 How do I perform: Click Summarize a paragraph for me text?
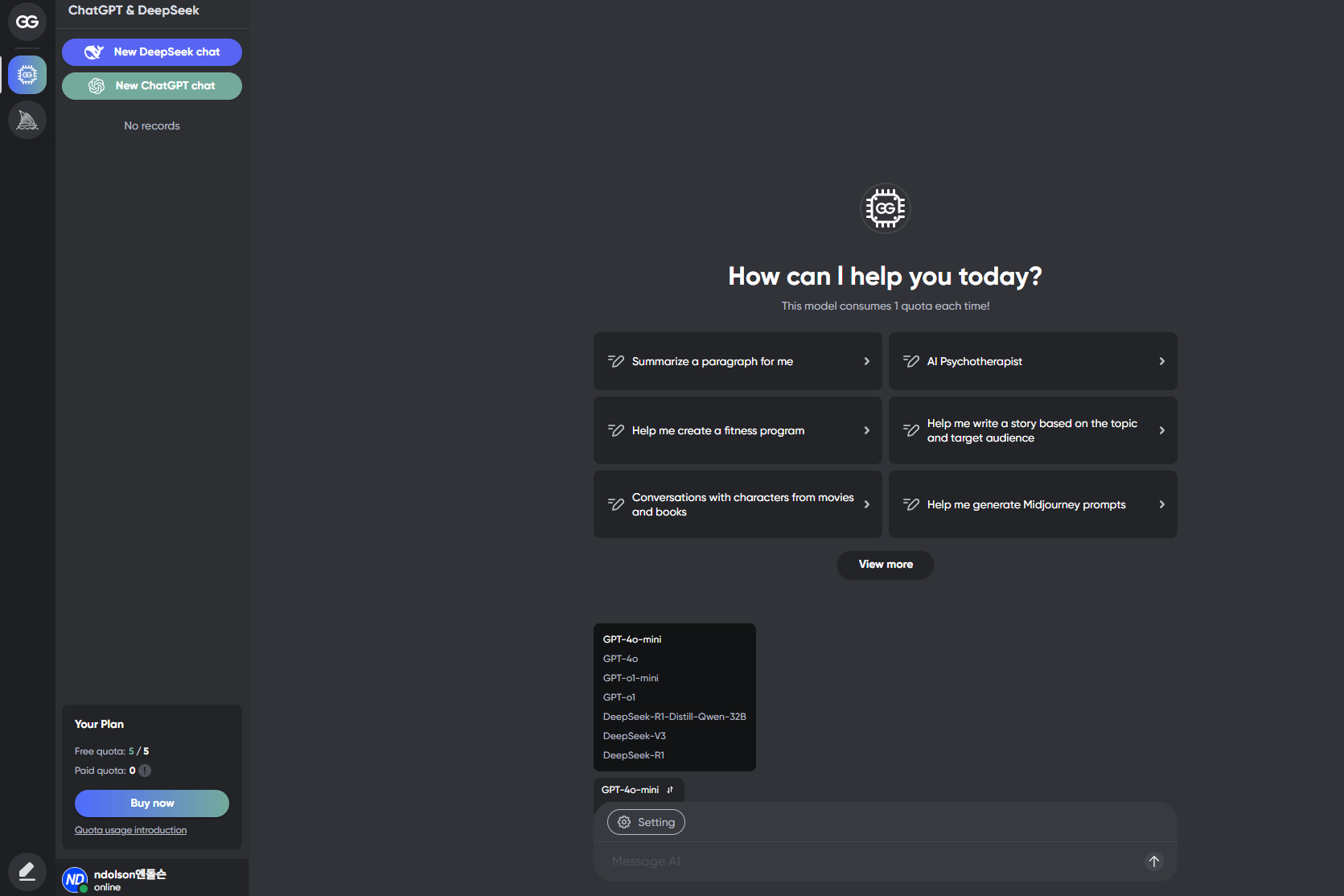click(x=713, y=361)
